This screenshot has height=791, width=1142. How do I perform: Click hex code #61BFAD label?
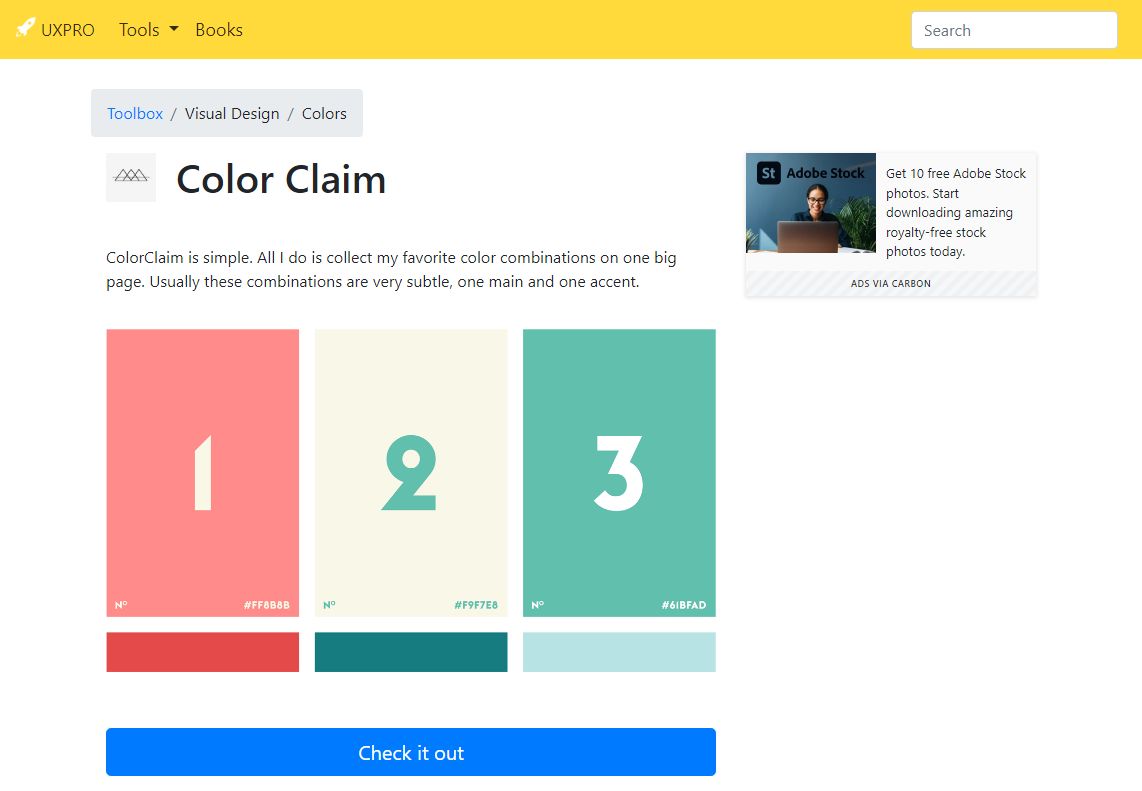(x=684, y=605)
